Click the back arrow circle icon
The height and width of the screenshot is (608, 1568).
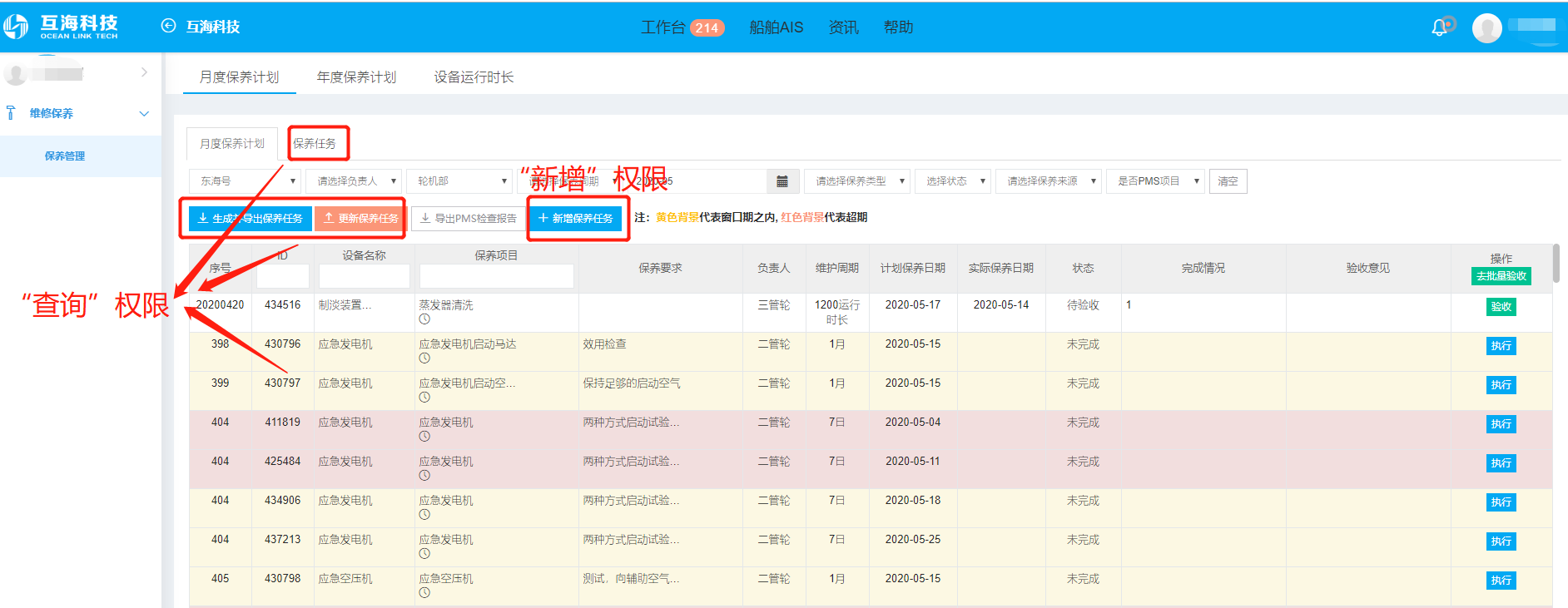point(168,26)
